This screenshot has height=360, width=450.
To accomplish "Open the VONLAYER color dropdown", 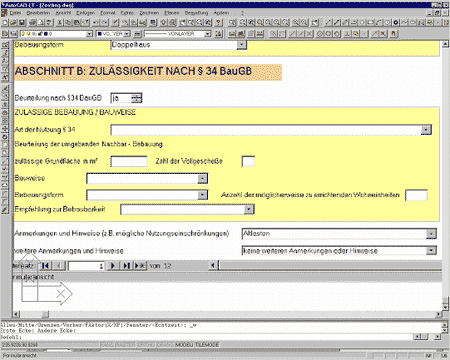I will pos(127,34).
